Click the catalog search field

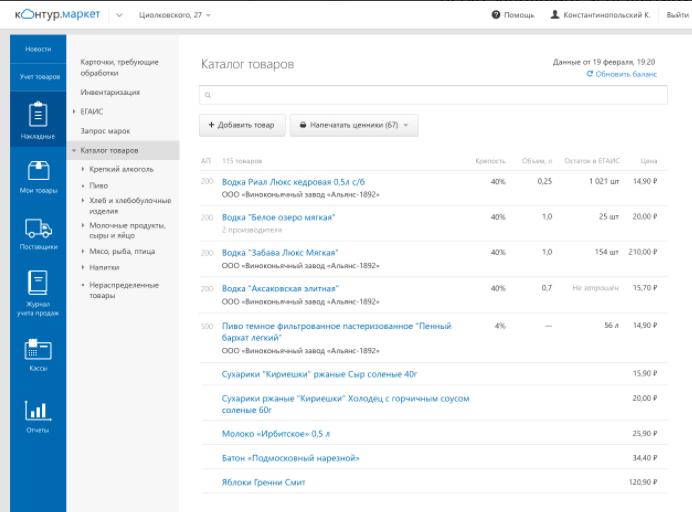(x=433, y=95)
